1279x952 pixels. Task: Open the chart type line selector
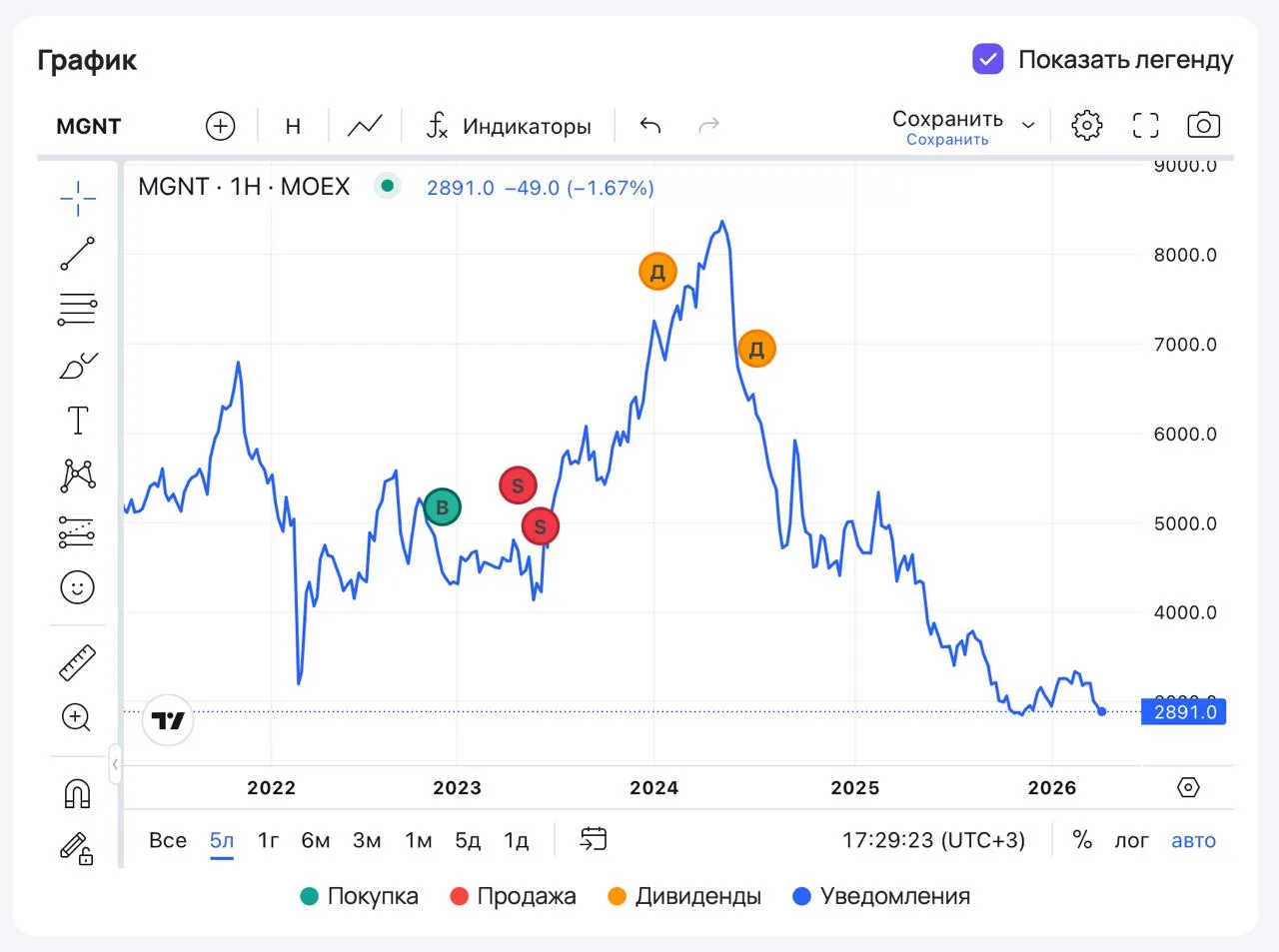point(365,126)
